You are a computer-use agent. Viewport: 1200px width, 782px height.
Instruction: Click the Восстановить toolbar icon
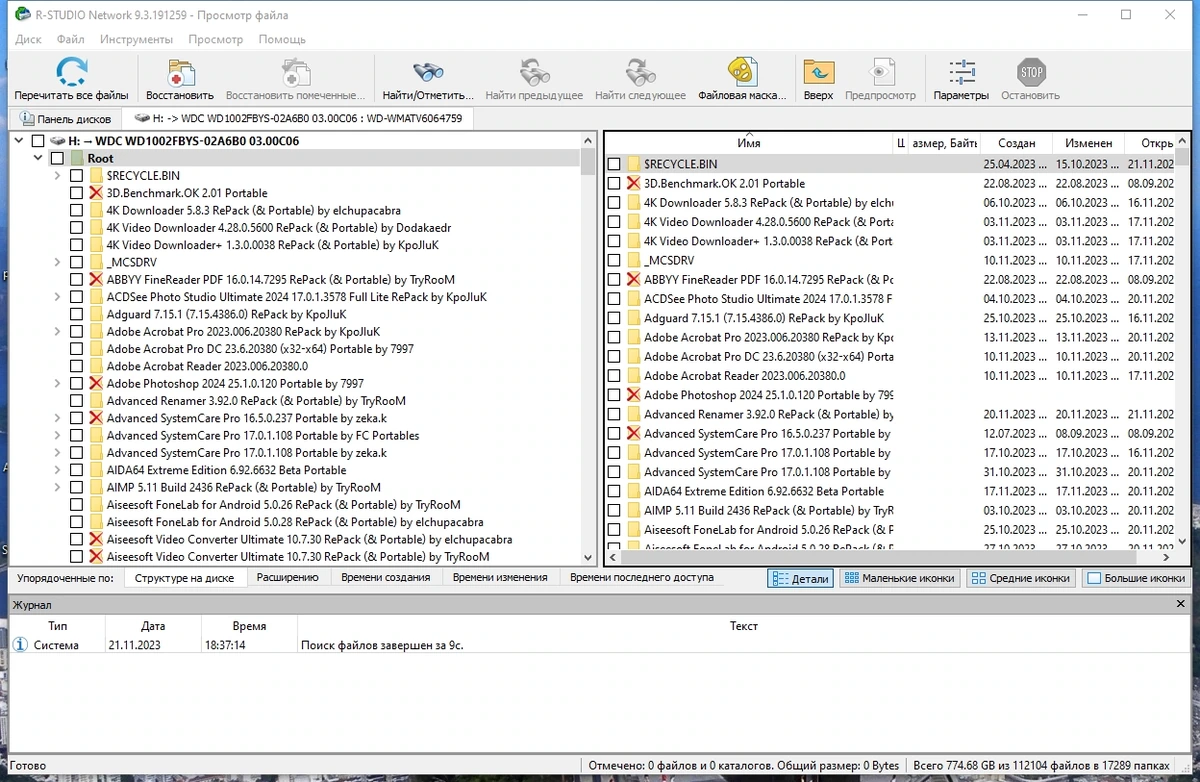180,72
